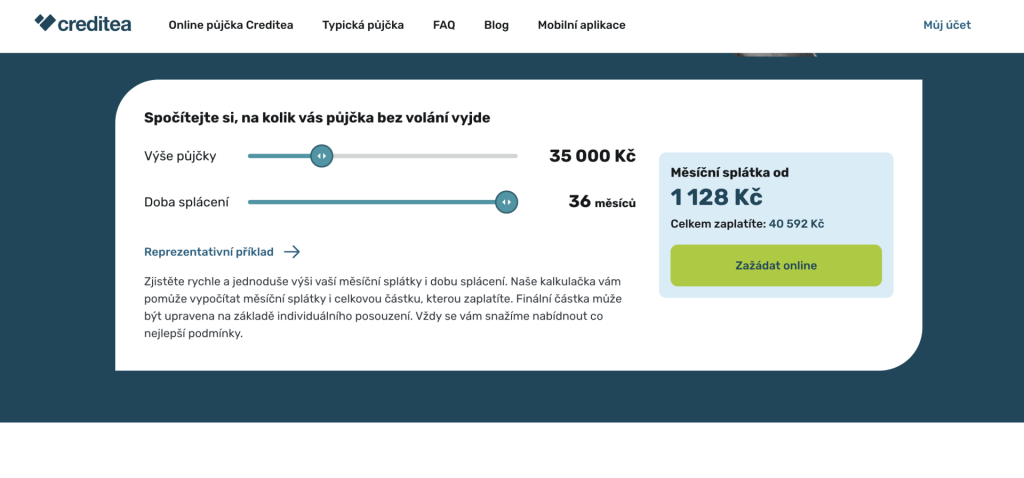The width and height of the screenshot is (1024, 478).
Task: Visit the Blog from the navigation
Action: coord(496,25)
